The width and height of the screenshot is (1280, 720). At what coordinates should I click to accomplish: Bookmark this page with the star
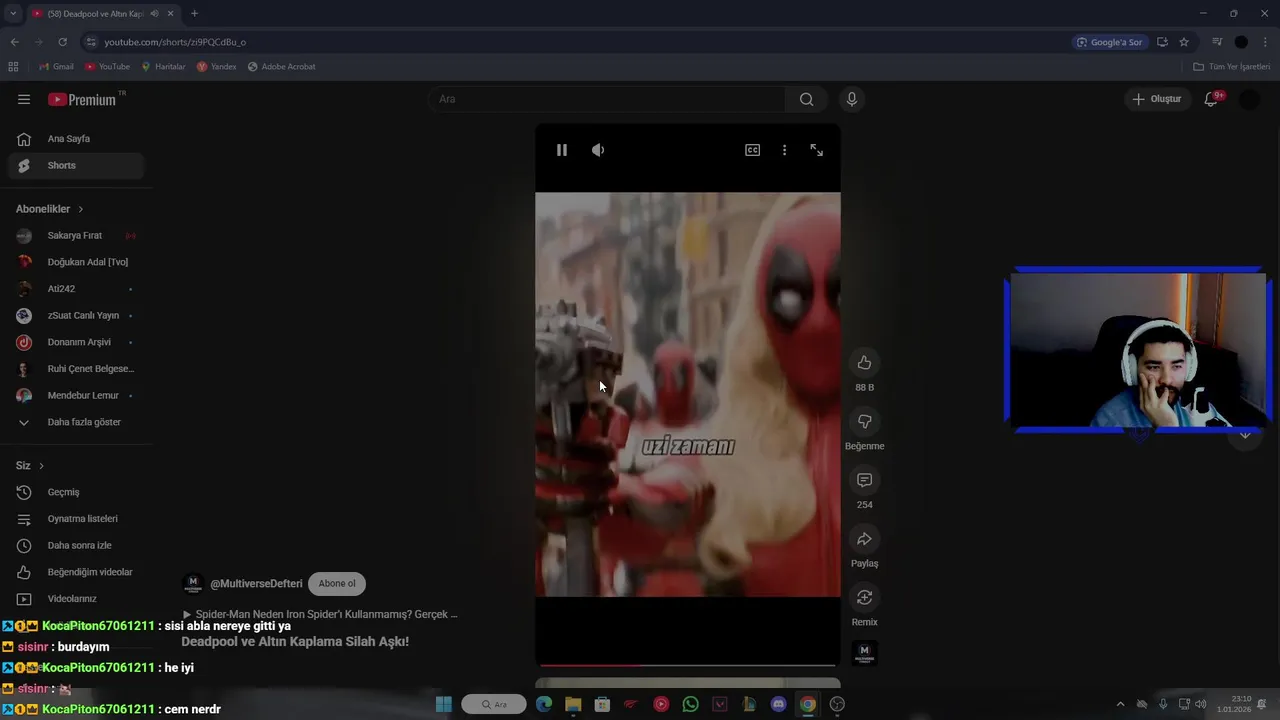1184,42
